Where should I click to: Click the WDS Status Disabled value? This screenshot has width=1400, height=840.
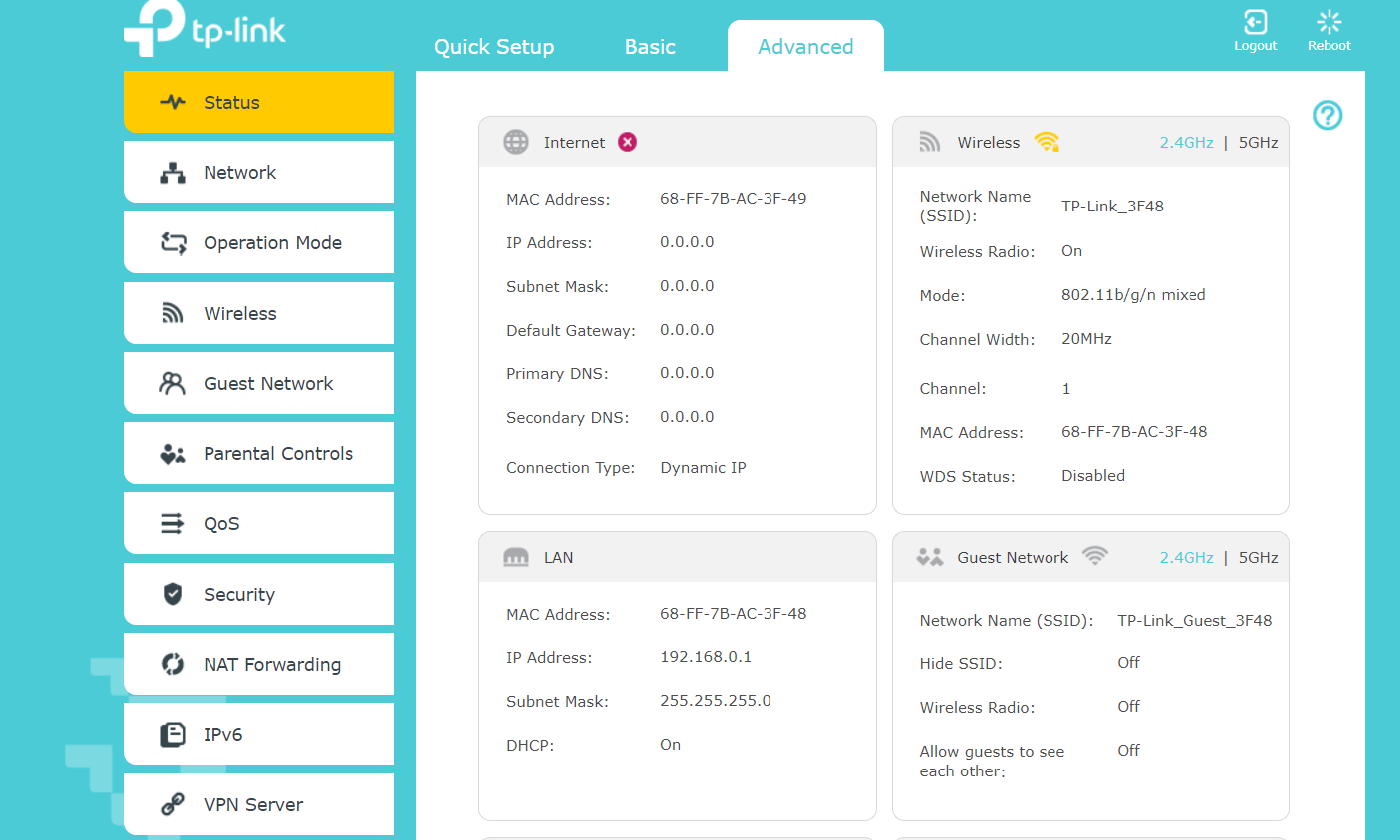tap(1093, 476)
